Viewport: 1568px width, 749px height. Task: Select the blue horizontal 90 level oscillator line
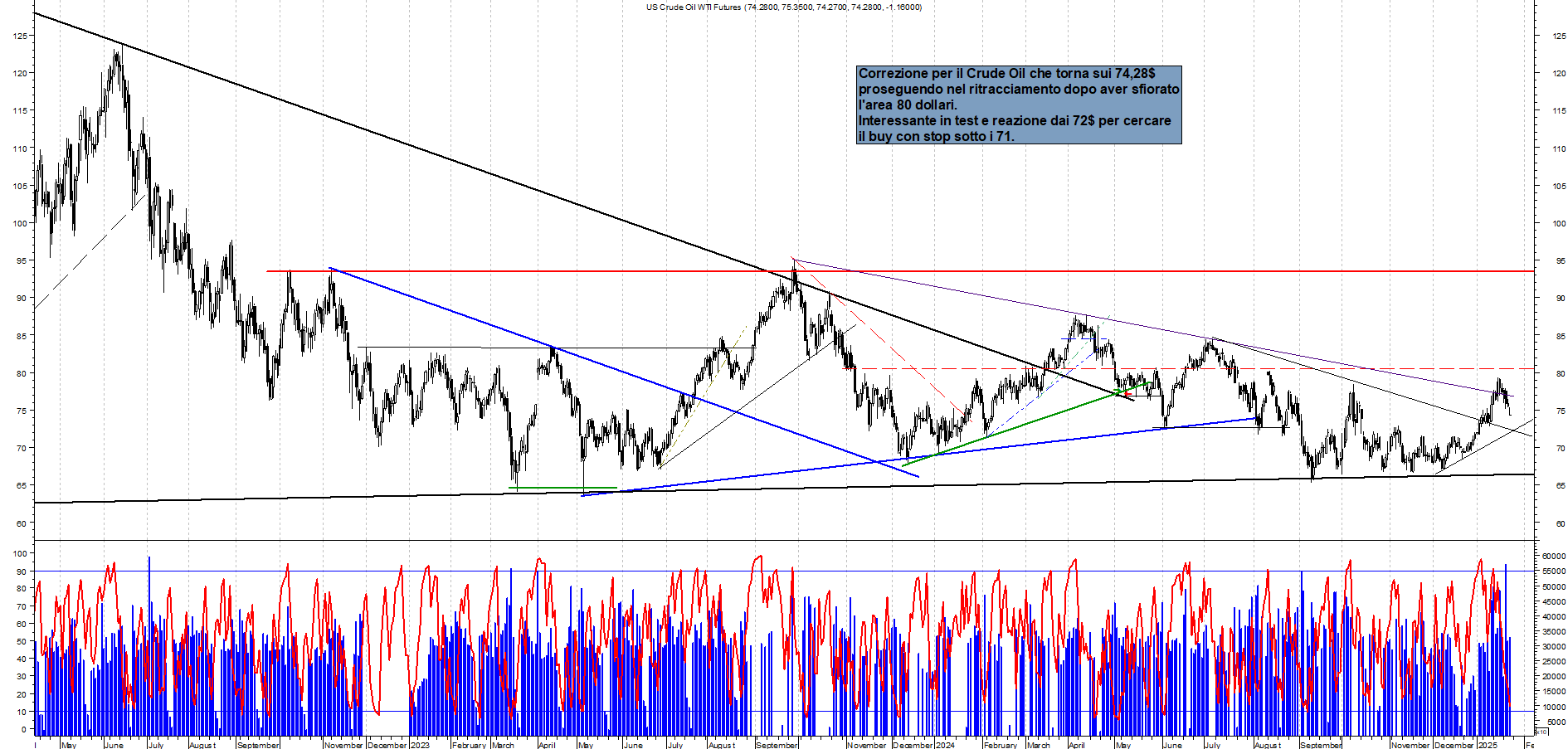coord(784,571)
